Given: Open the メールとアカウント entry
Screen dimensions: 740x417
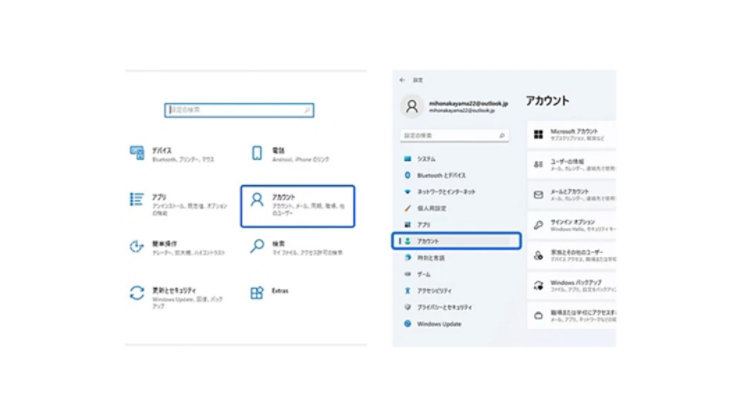Looking at the screenshot, I should click(571, 194).
